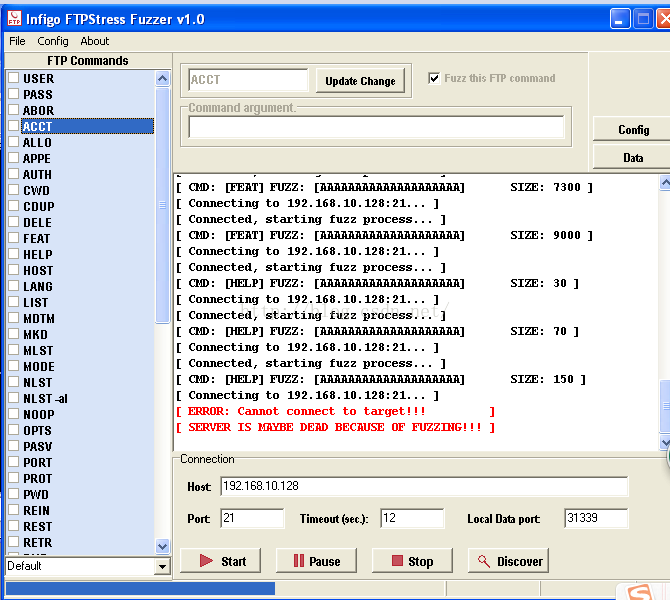Check the FEAT command checkbox
Viewport: 670px width, 600px height.
tap(14, 238)
